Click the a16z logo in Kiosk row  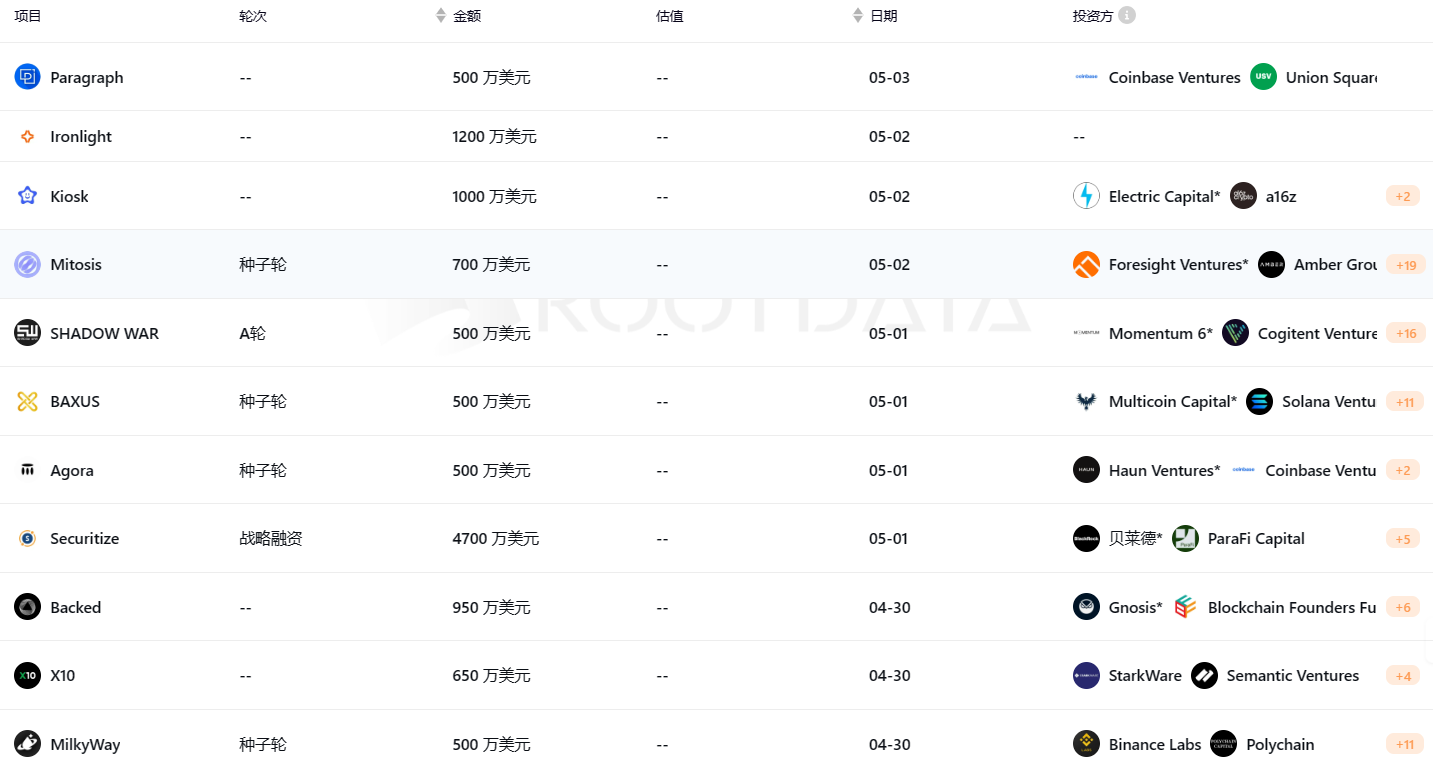pyautogui.click(x=1243, y=196)
